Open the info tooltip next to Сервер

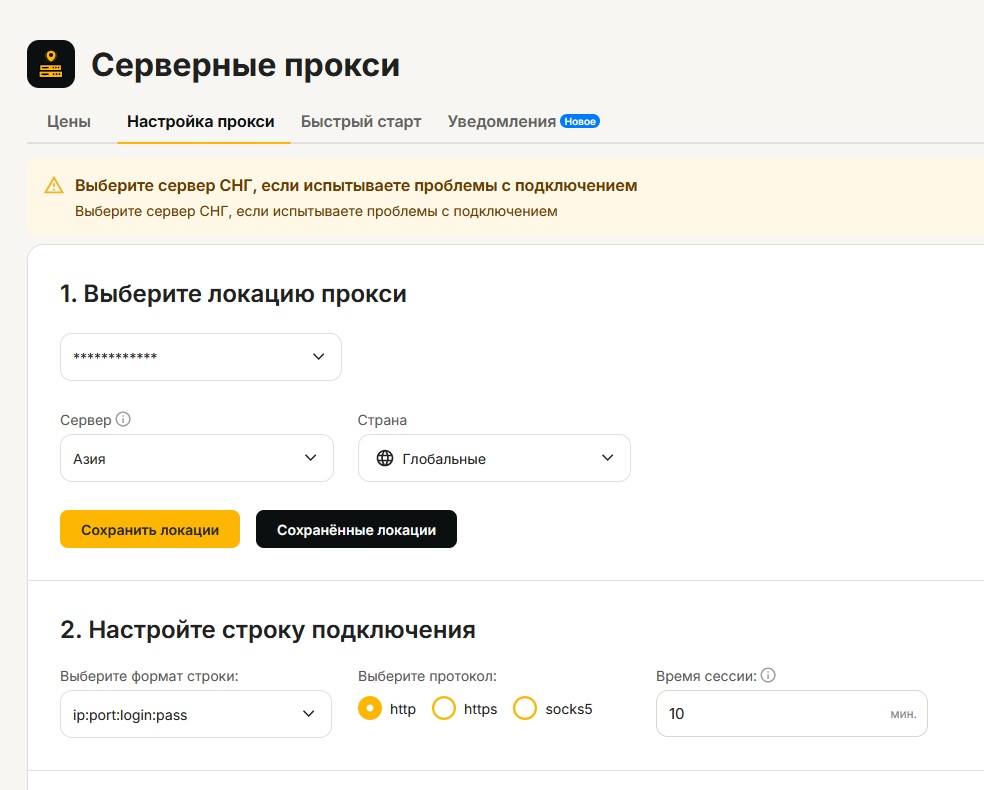(x=123, y=419)
